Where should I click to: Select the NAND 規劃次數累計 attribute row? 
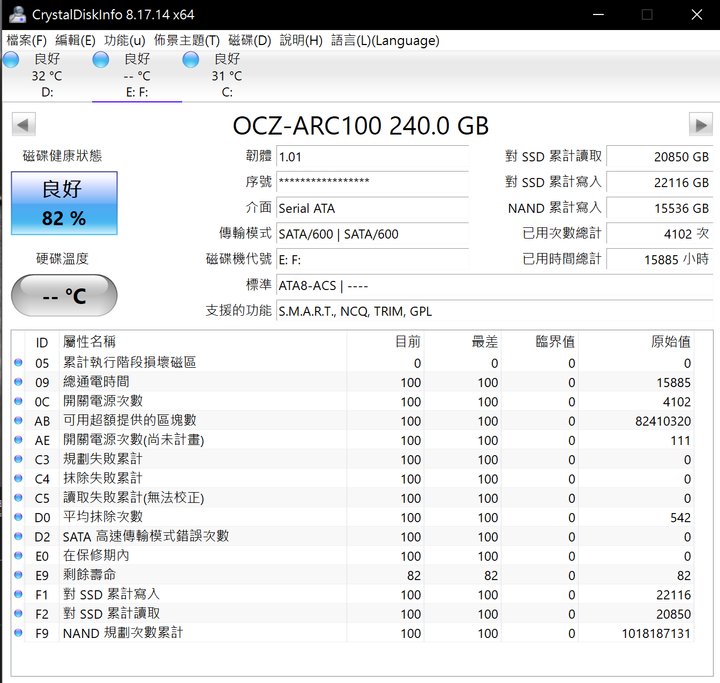coord(353,632)
